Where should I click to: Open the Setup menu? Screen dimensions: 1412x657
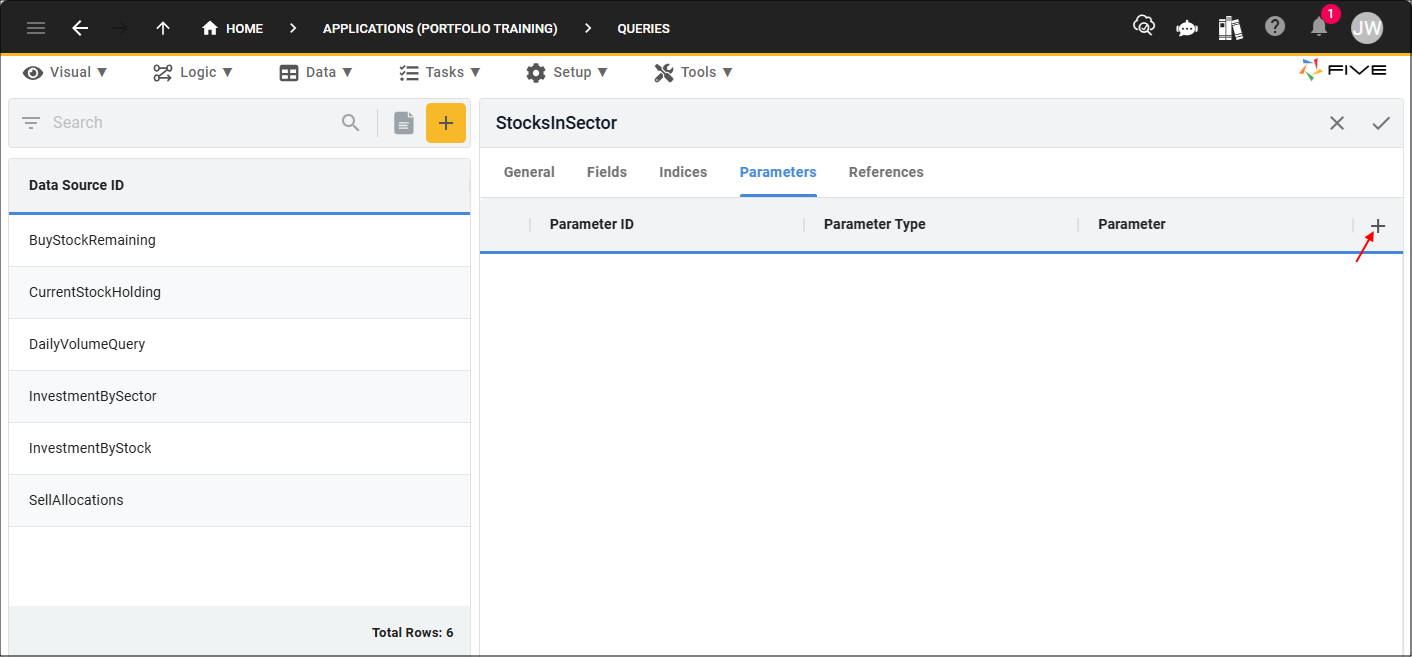pos(567,72)
